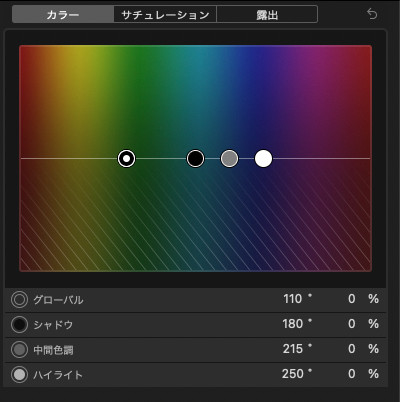The height and width of the screenshot is (402, 400).
Task: Click the グローバル percentage value 0
Action: pyautogui.click(x=352, y=299)
